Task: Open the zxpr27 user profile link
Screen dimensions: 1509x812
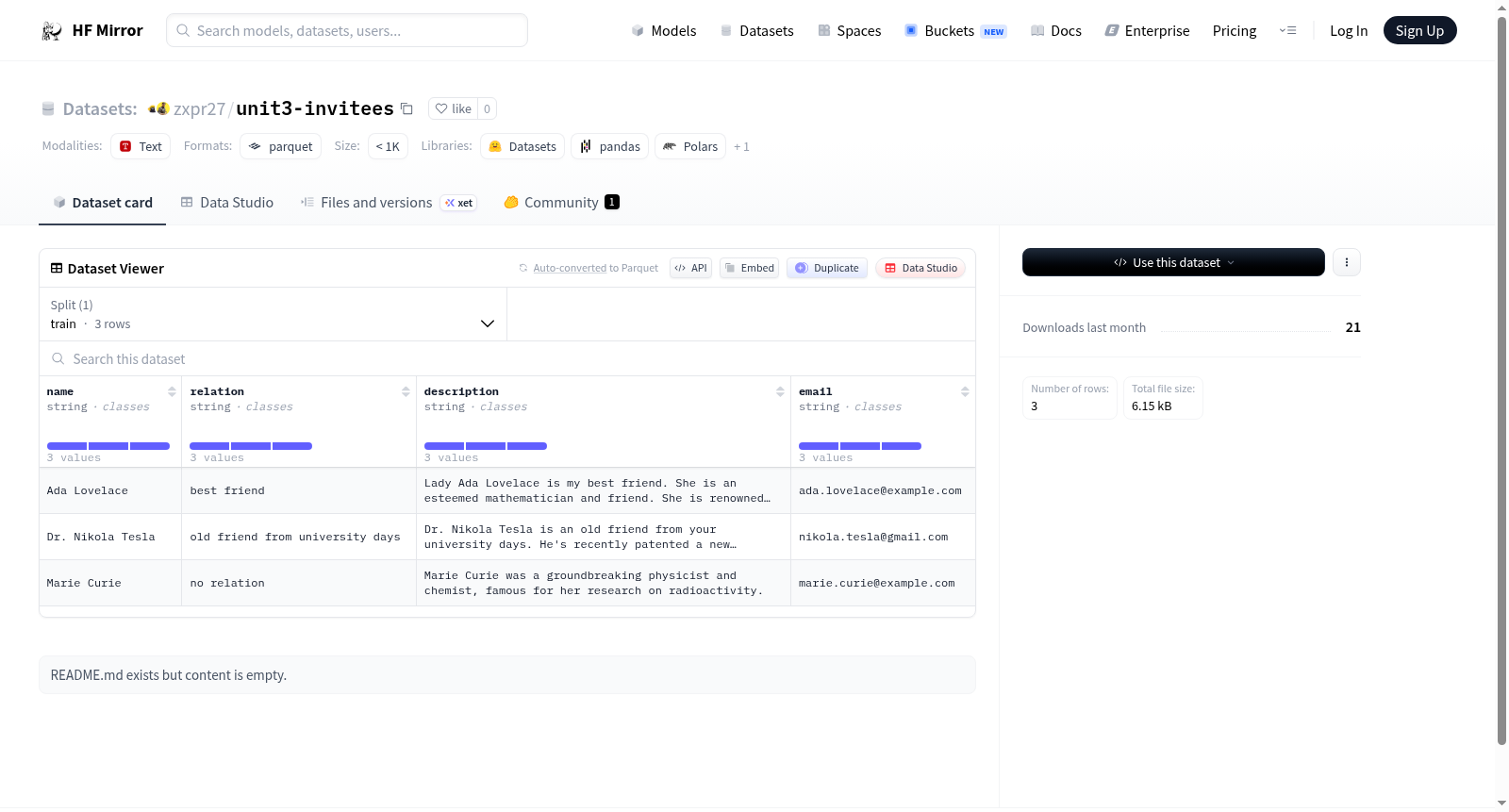Action: [199, 108]
